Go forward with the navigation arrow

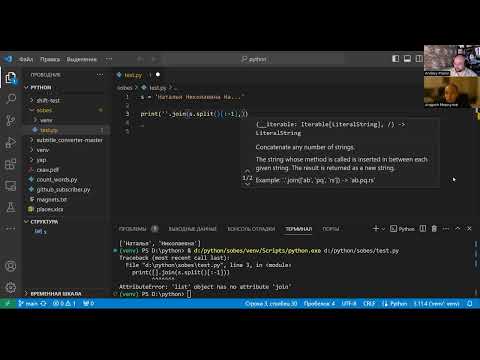(154, 59)
